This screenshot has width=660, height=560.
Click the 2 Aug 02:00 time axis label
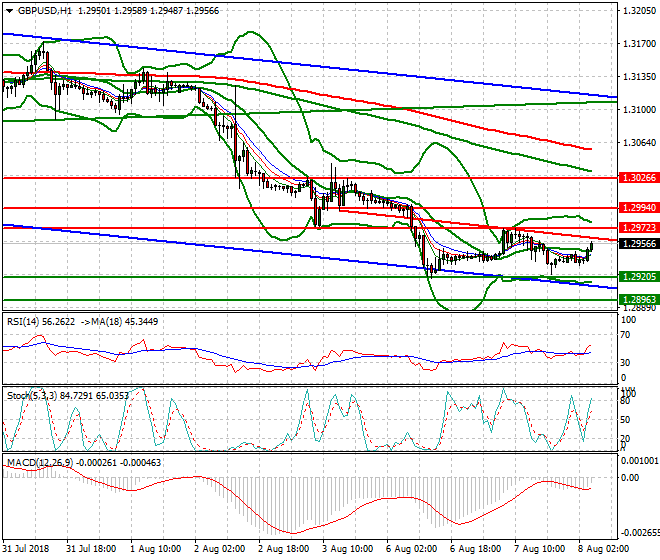pos(219,549)
